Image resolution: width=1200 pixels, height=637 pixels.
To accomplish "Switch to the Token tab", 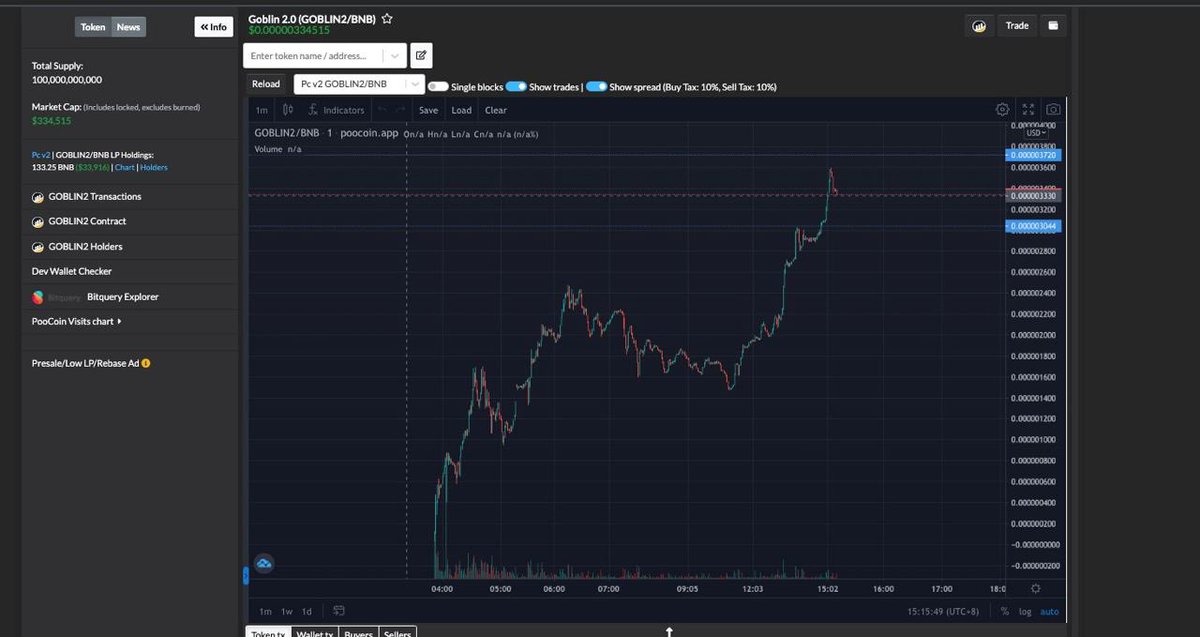I will point(93,27).
